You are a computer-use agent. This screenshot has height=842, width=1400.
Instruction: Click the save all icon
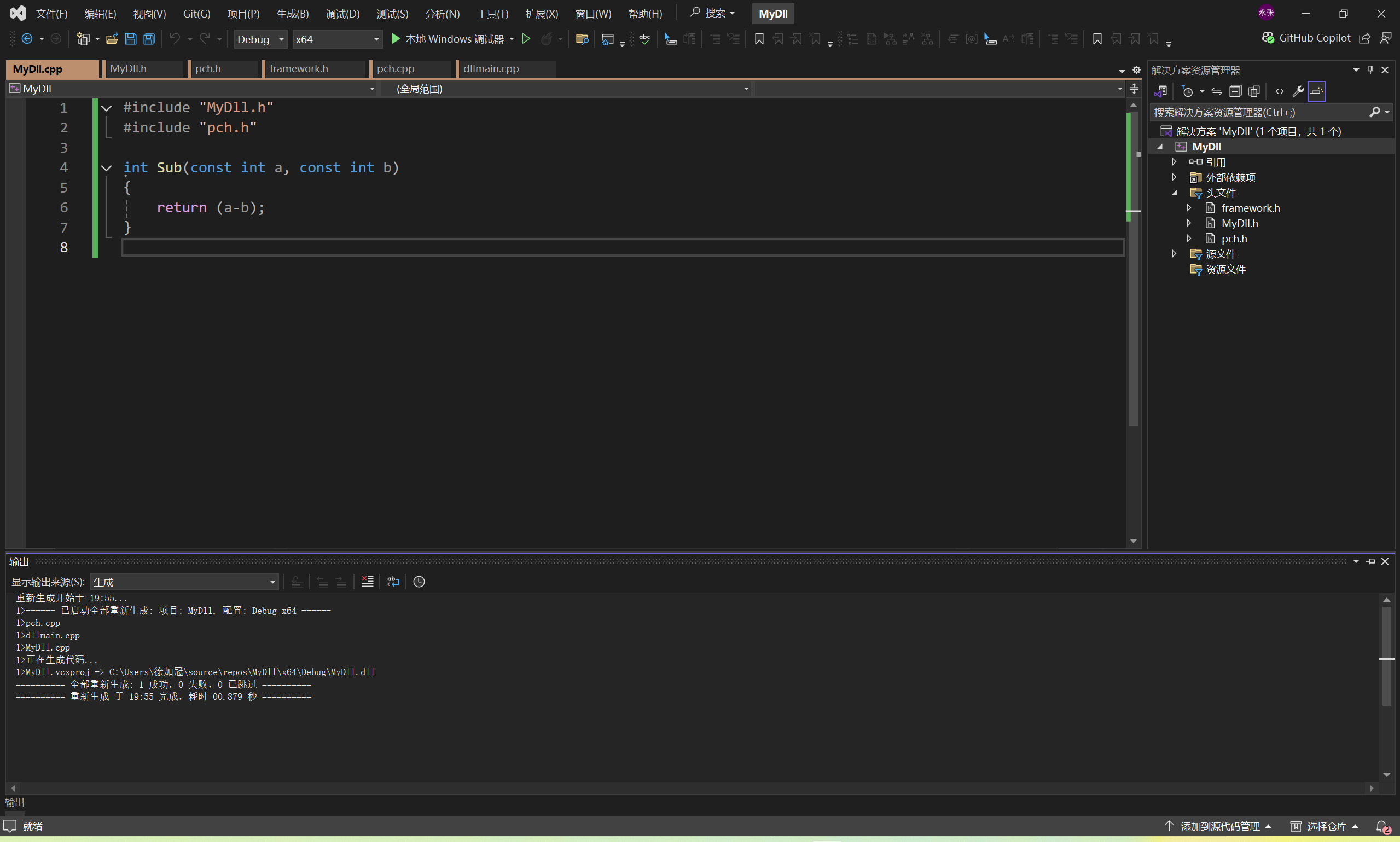click(x=149, y=39)
